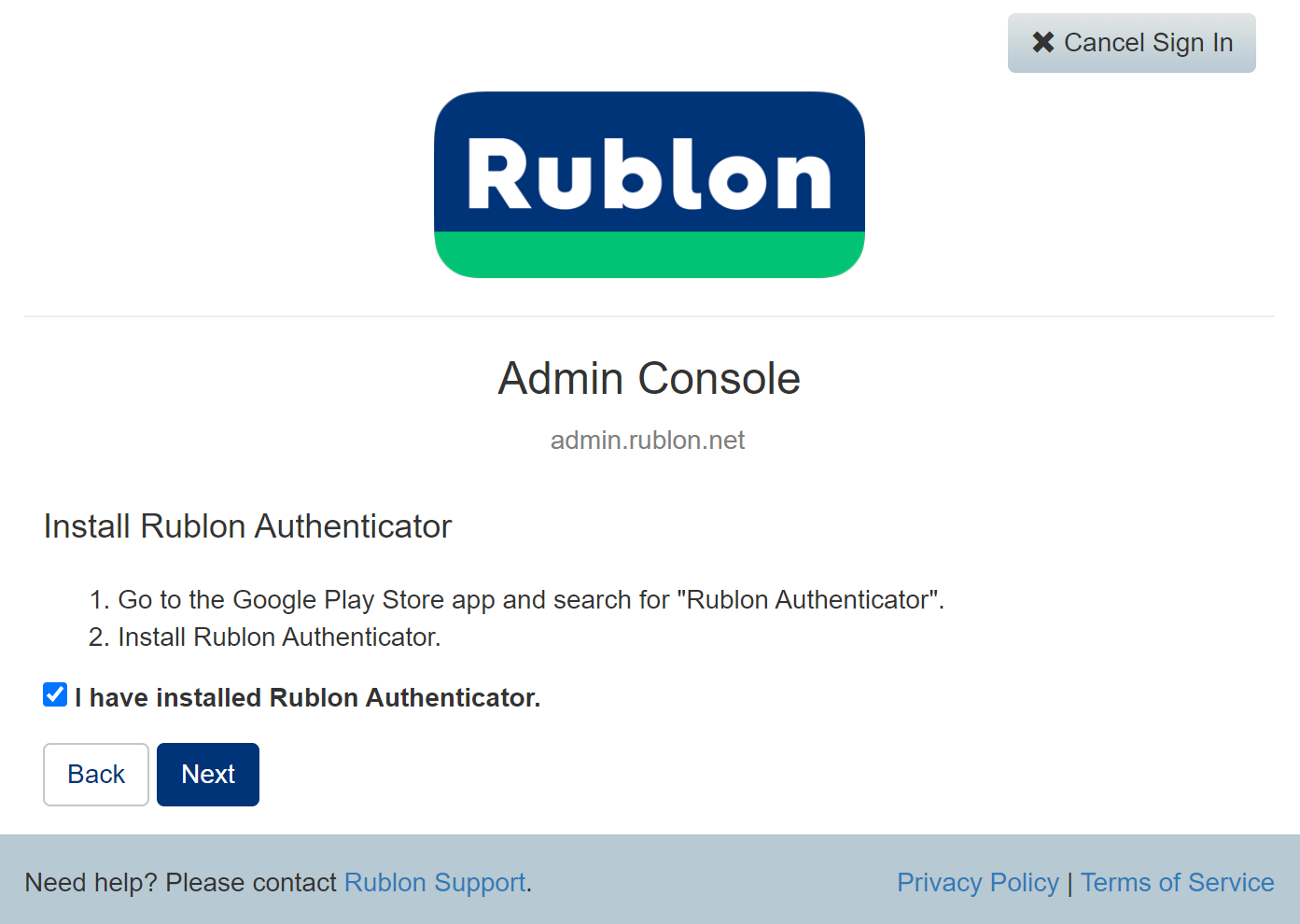Viewport: 1300px width, 924px height.
Task: Click the green stripe of the Rublon logo
Action: pyautogui.click(x=649, y=254)
